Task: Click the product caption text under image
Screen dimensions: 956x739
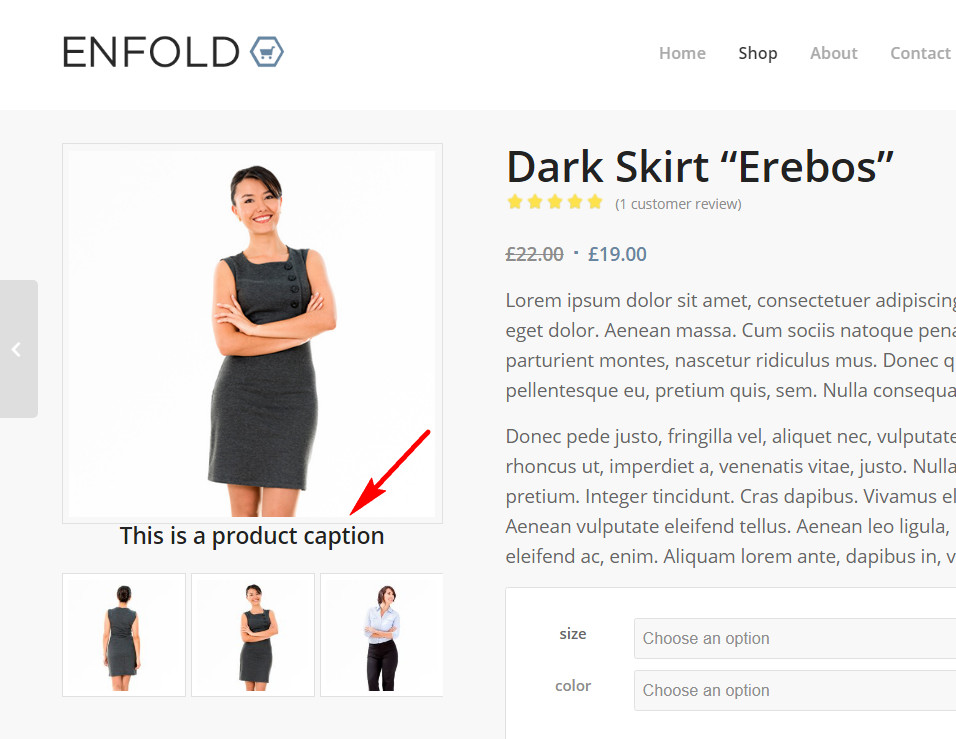Action: (x=252, y=537)
